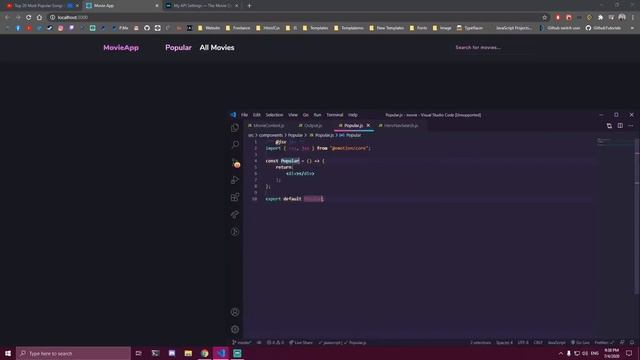Change line endings via CRLF status item
Viewport: 640px width, 360px height.
coord(538,342)
